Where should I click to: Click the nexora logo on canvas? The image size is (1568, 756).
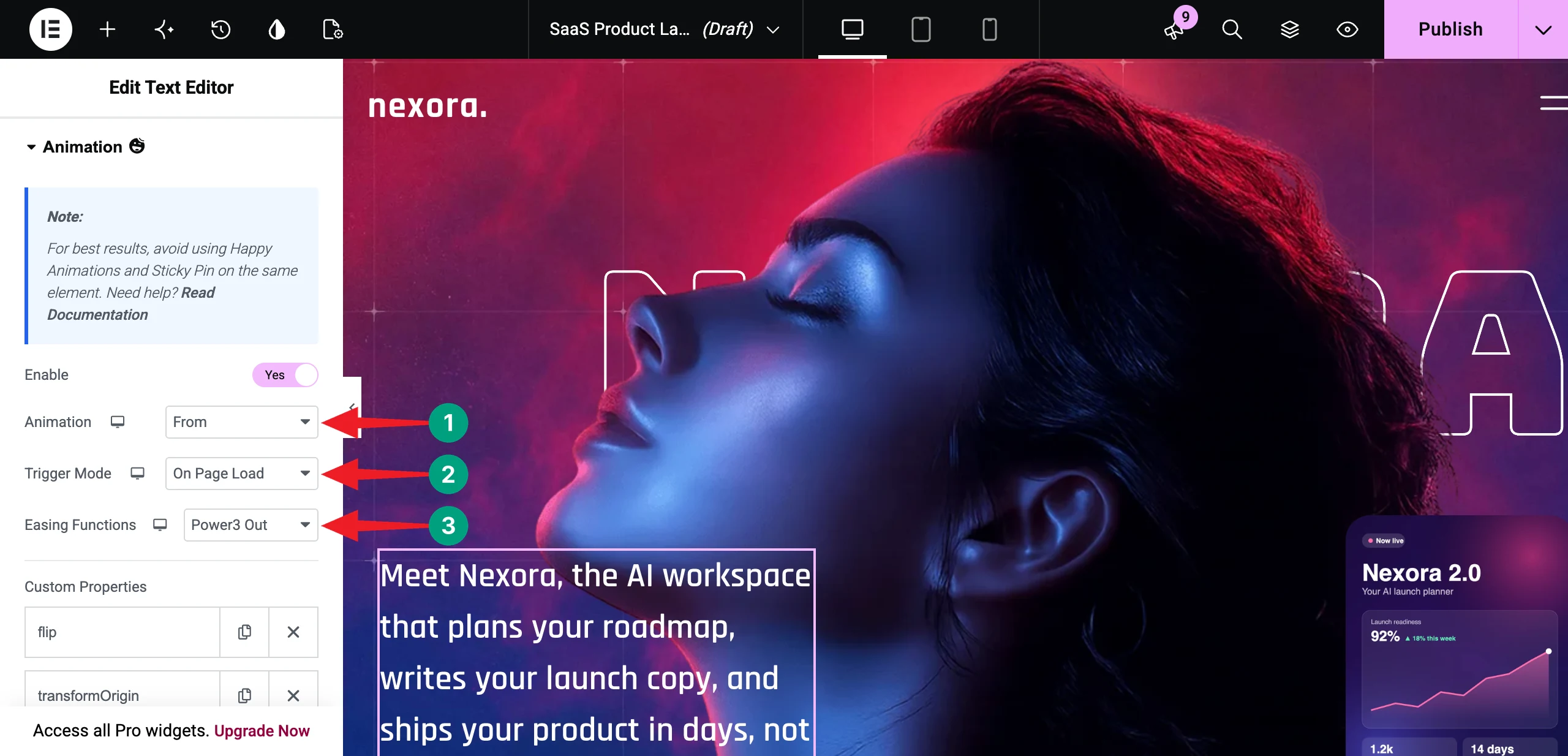tap(428, 106)
